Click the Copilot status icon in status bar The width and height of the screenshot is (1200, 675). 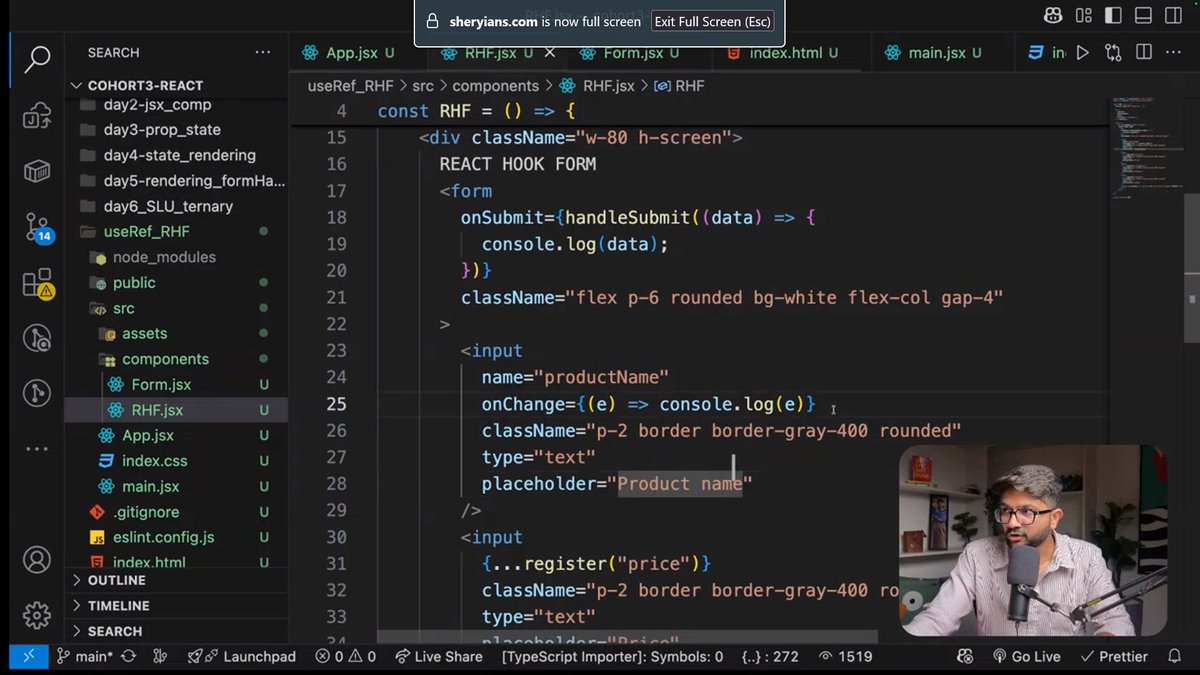tap(965, 657)
